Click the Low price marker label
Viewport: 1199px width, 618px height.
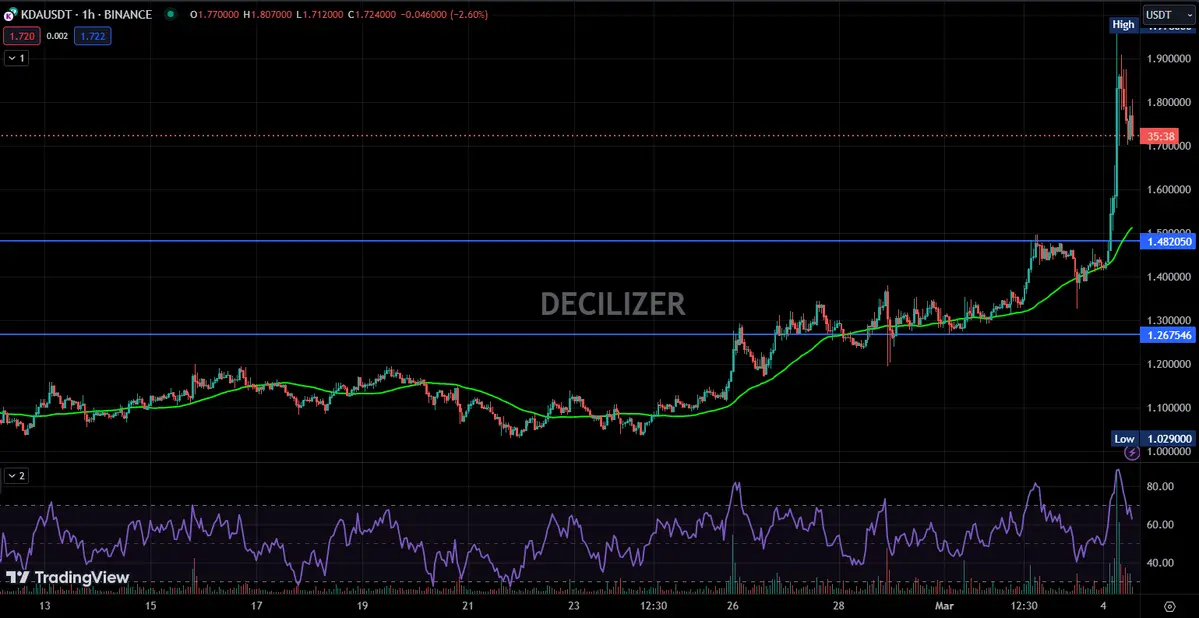1123,438
